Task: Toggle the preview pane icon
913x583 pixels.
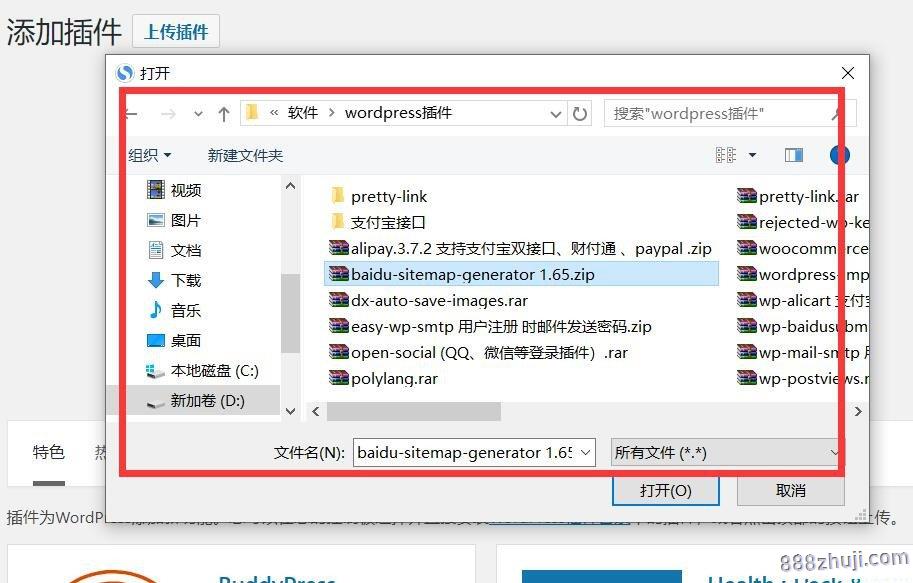Action: point(794,155)
